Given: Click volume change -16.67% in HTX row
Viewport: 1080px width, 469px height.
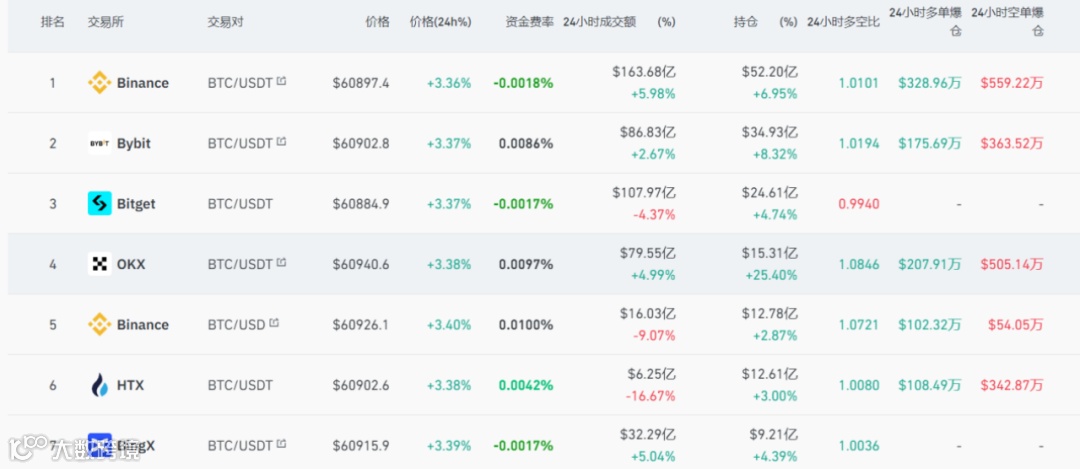Looking at the screenshot, I should tap(650, 396).
